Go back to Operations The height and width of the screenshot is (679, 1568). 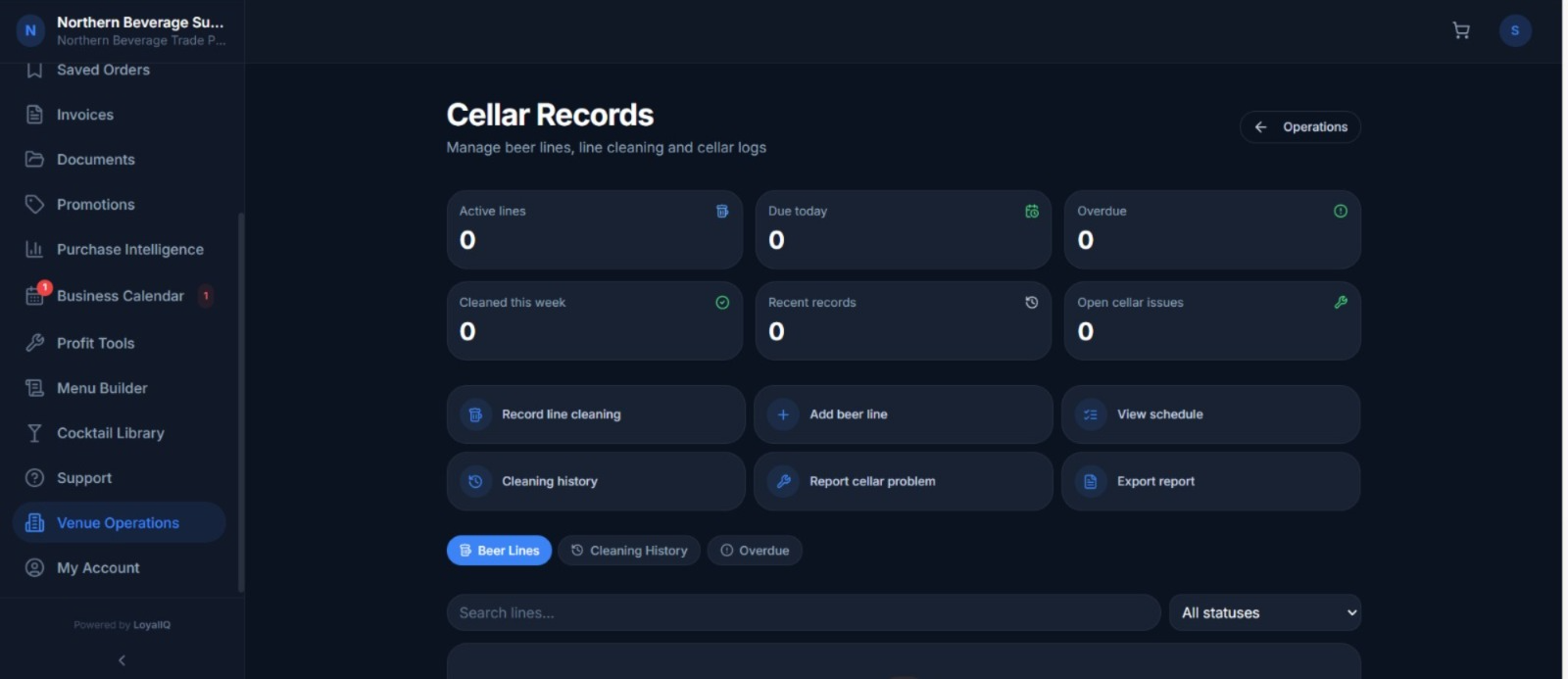[1300, 126]
